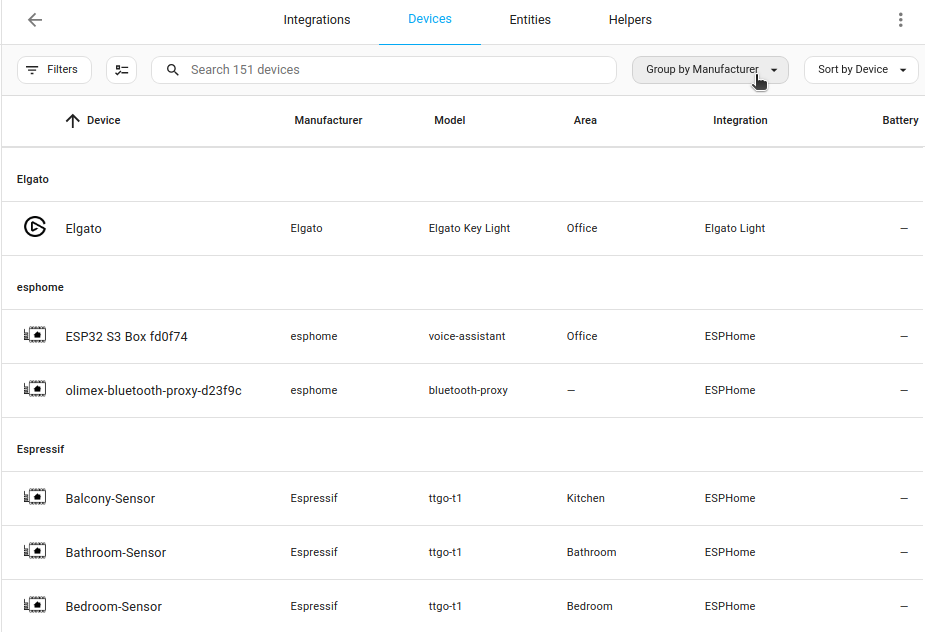
Task: Click the olimex-bluetooth-proxy device icon
Action: point(35,390)
